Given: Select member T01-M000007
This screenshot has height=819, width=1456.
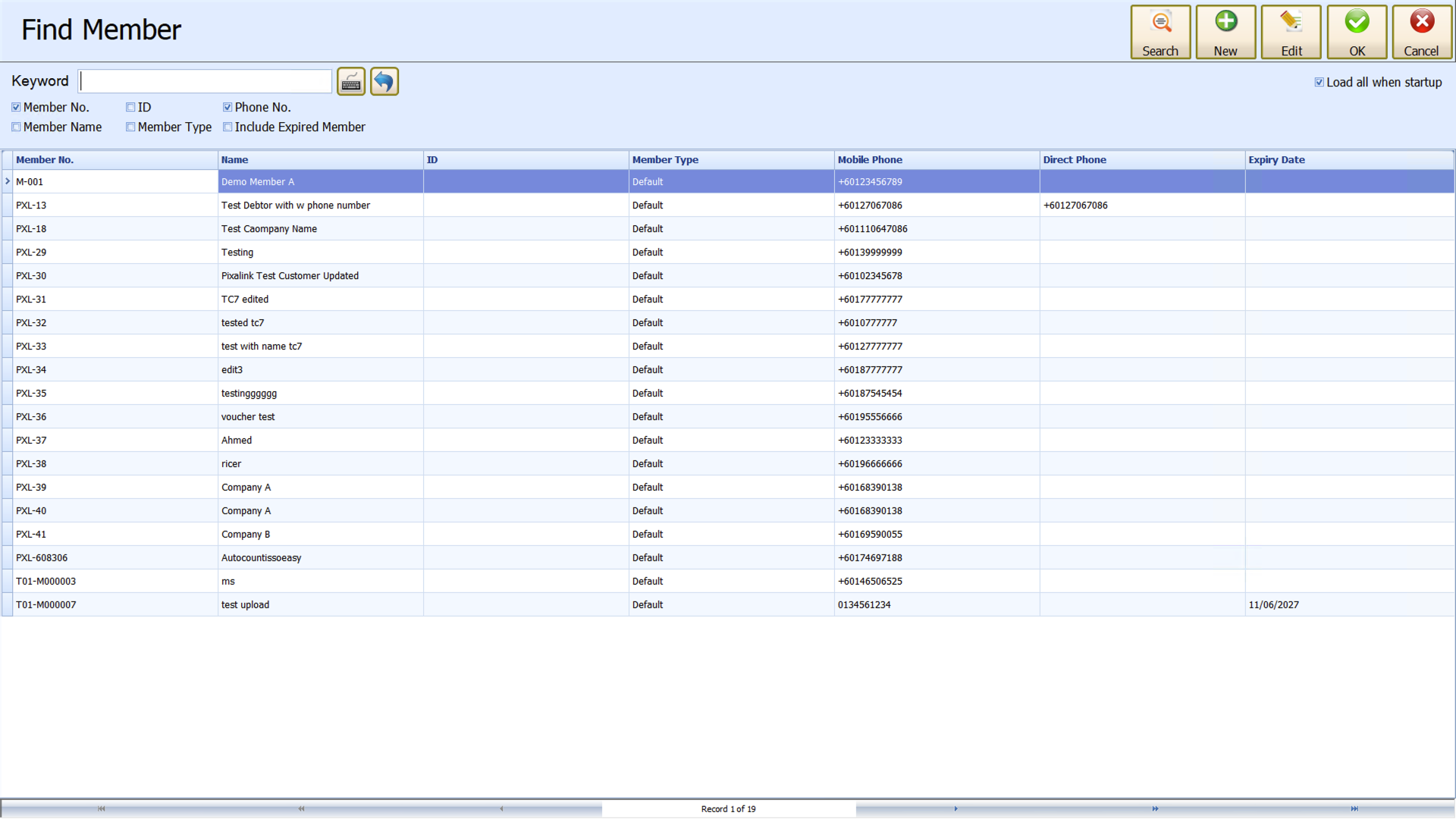Looking at the screenshot, I should point(45,605).
